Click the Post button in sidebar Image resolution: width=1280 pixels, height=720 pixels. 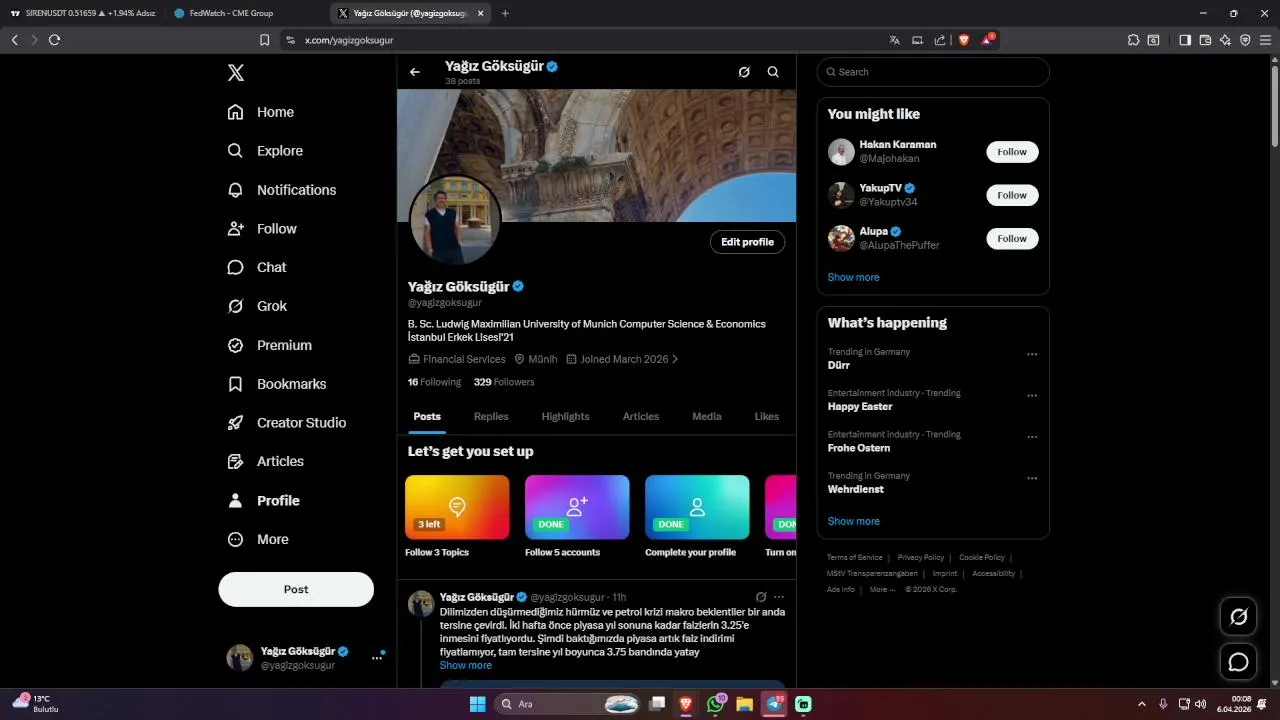(x=296, y=589)
